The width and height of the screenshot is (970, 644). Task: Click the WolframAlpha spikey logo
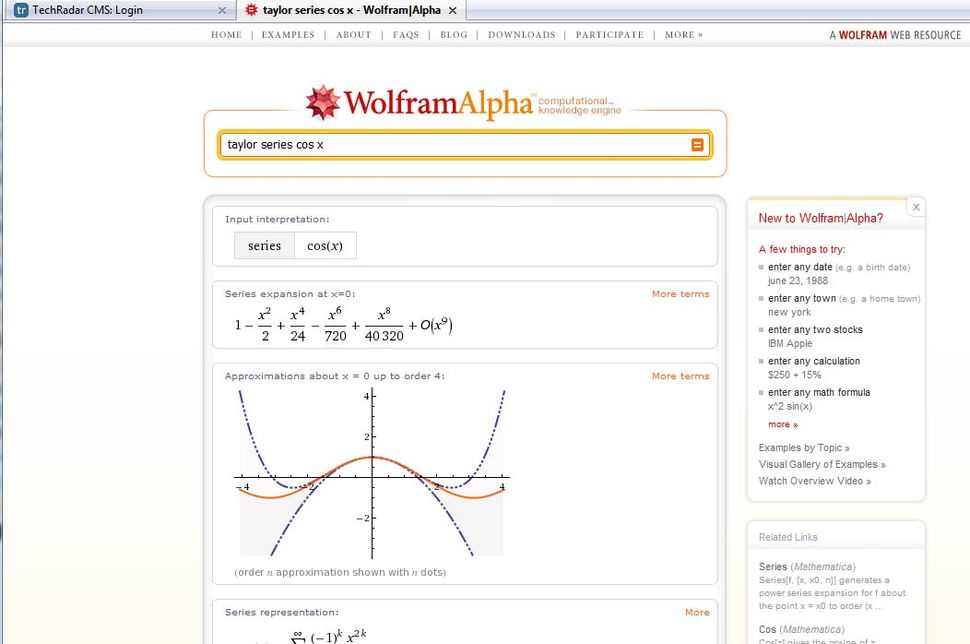319,103
